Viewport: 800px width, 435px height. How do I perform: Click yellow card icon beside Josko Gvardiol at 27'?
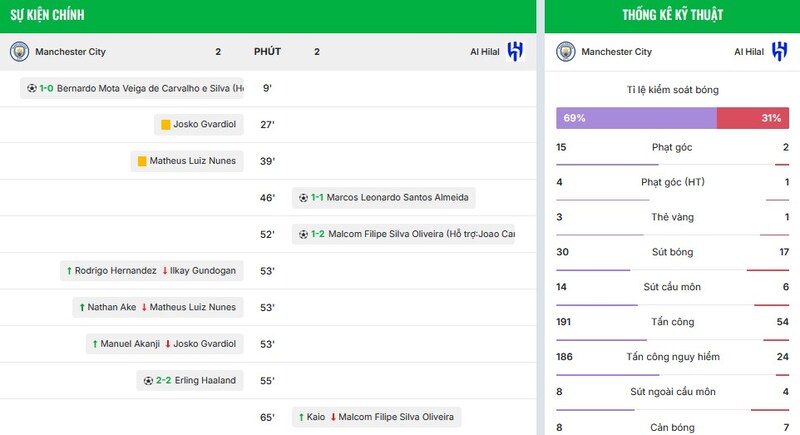click(165, 125)
